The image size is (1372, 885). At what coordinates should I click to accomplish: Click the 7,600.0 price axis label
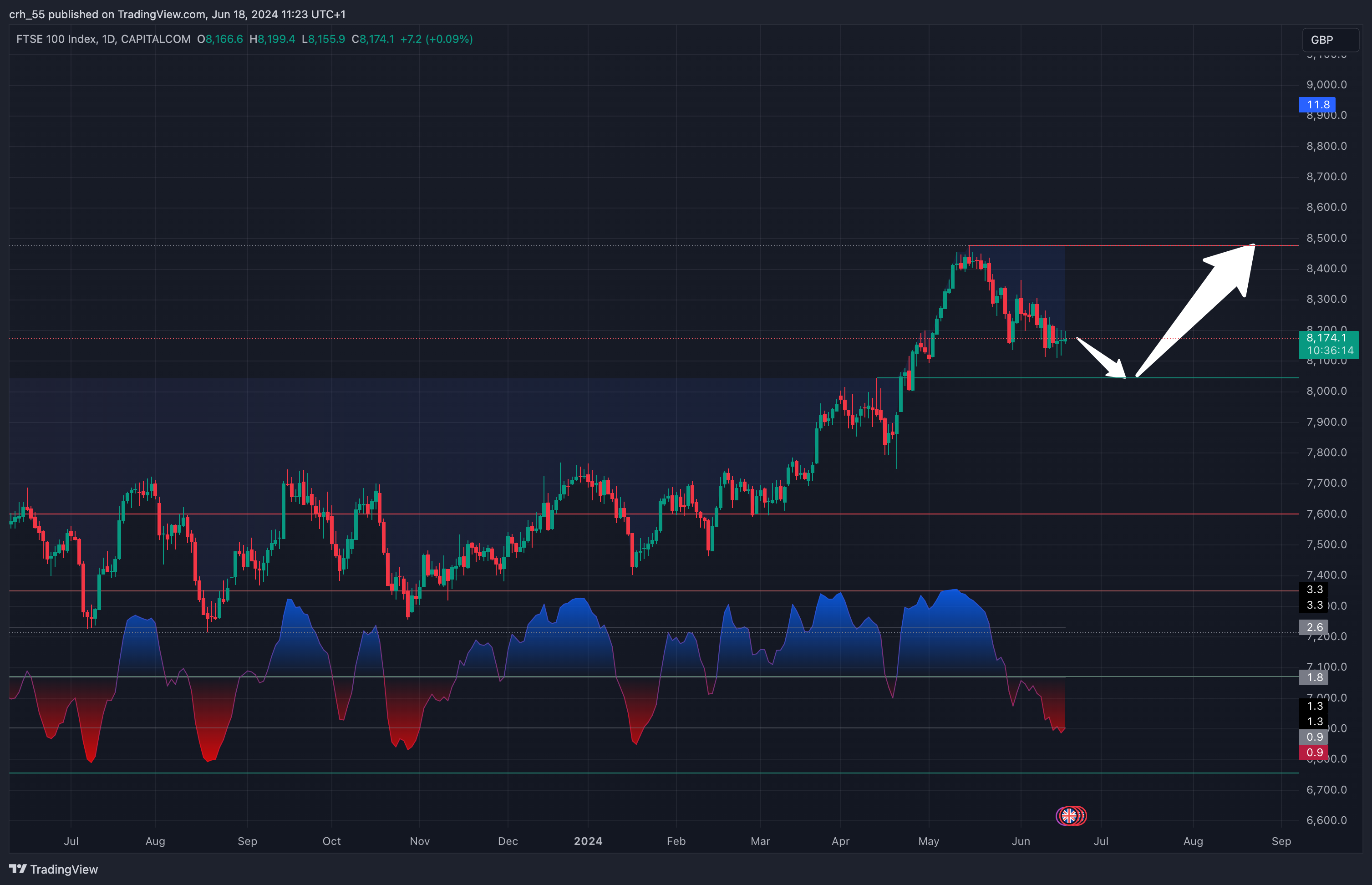tap(1326, 514)
